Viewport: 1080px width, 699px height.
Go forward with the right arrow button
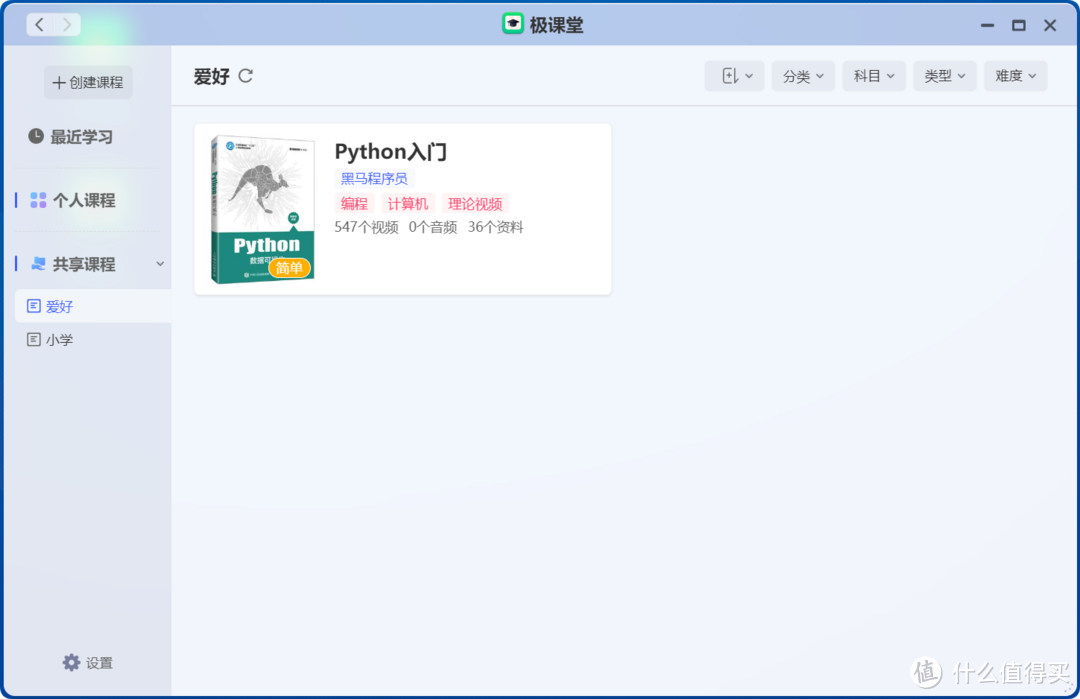67,25
